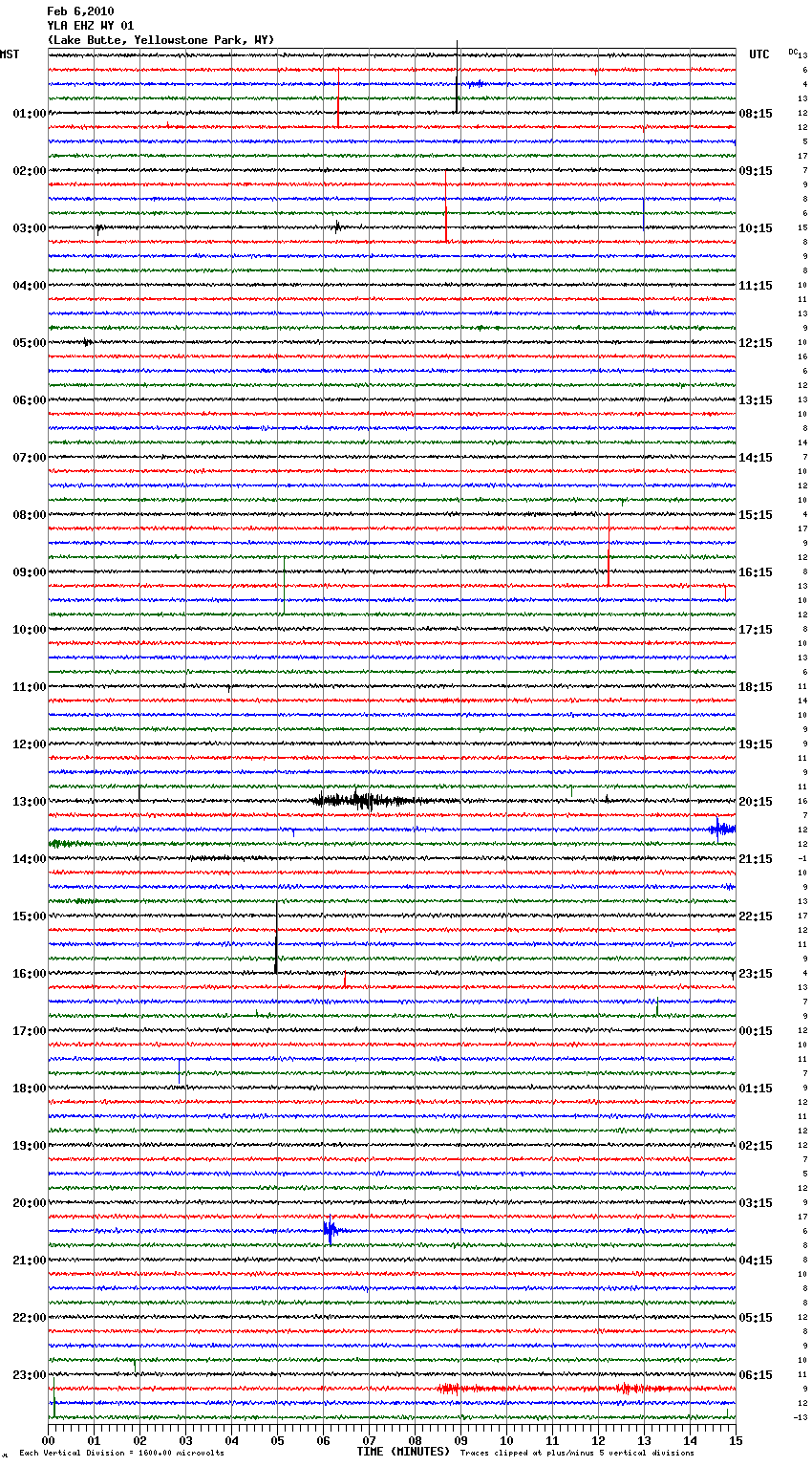
Task: Click the '02:15' UTC time label
Action: point(756,1146)
